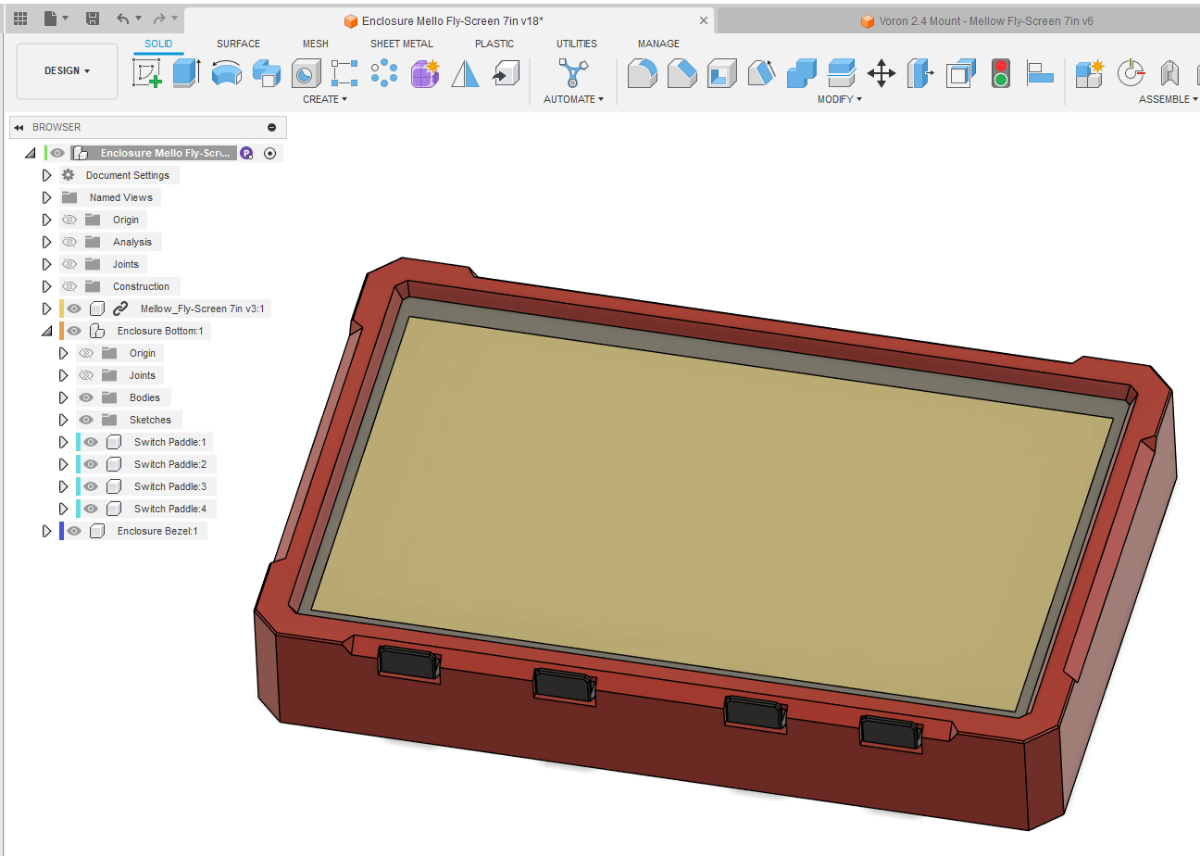Select the Move/Copy arrows tool
Viewport: 1200px width, 856px height.
[x=881, y=72]
